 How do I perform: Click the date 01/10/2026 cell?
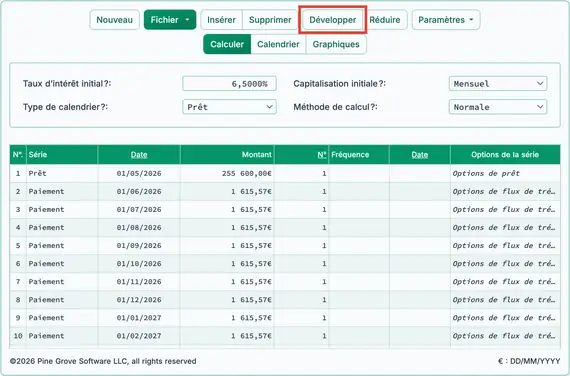pos(139,264)
